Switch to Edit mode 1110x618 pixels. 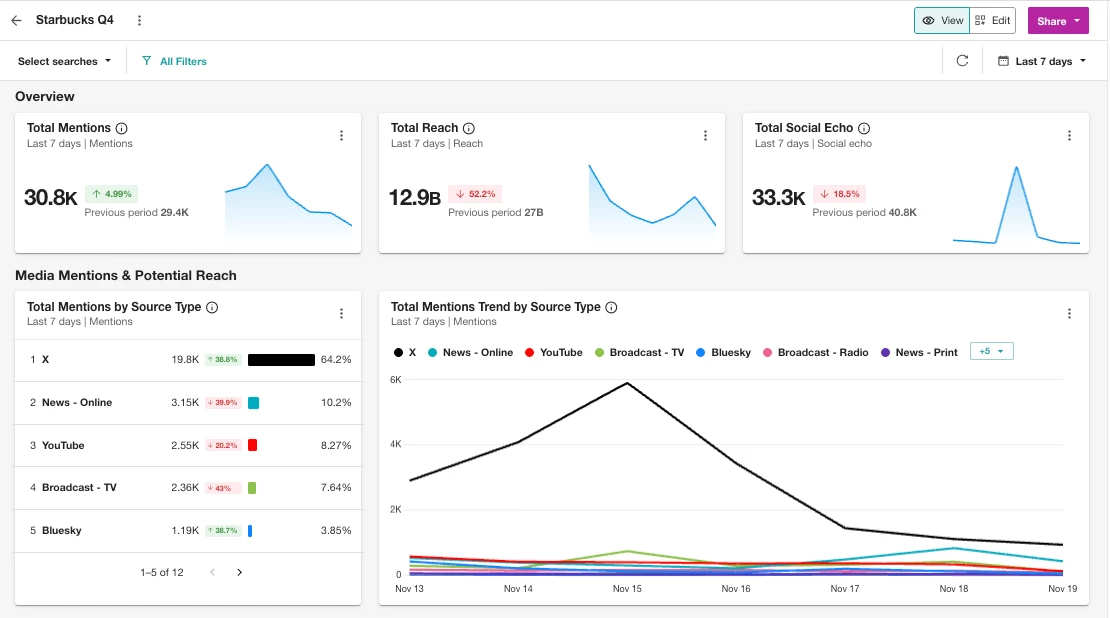[x=992, y=21]
